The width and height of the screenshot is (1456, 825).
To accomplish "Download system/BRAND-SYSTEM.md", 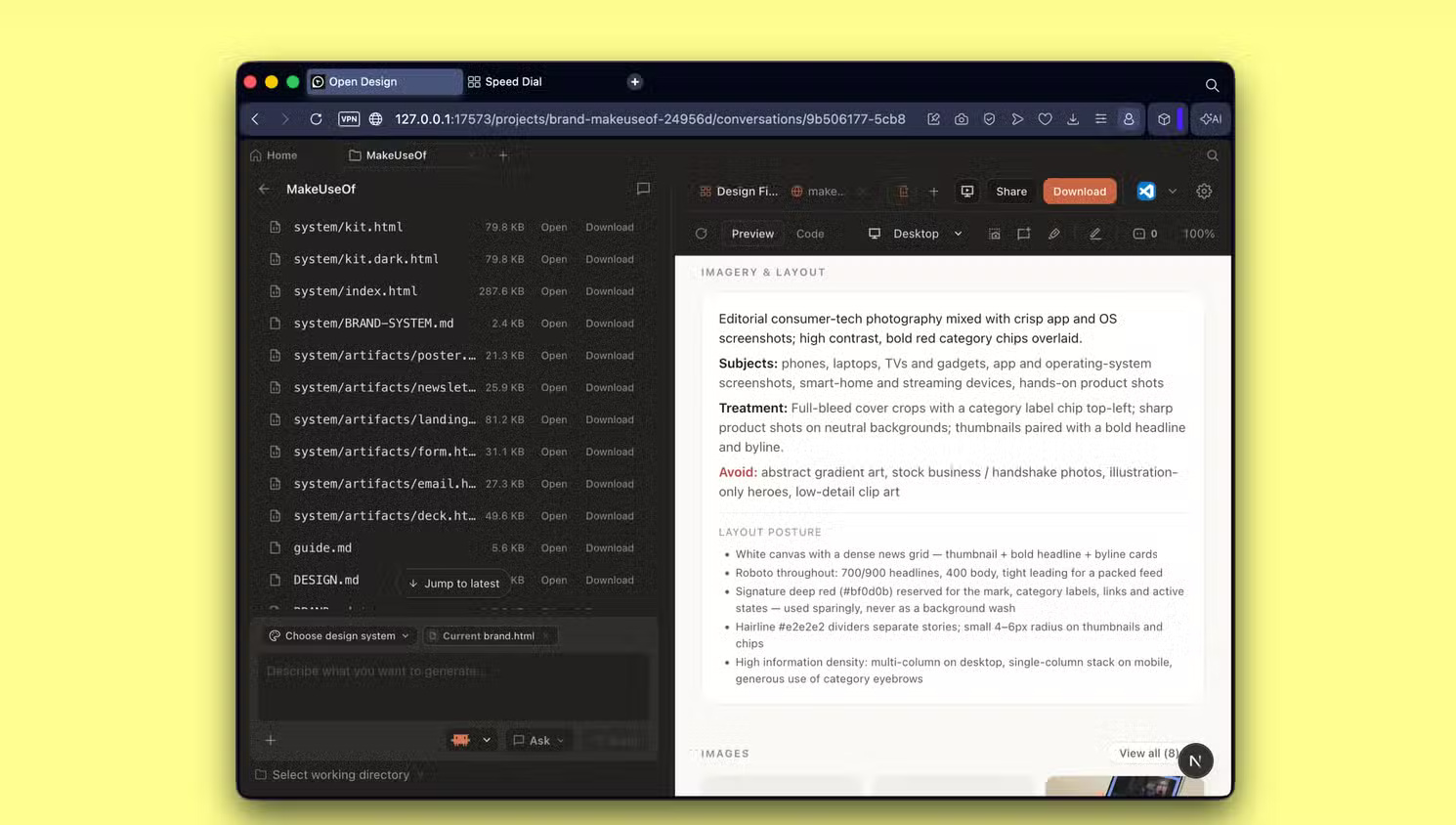I will click(610, 324).
